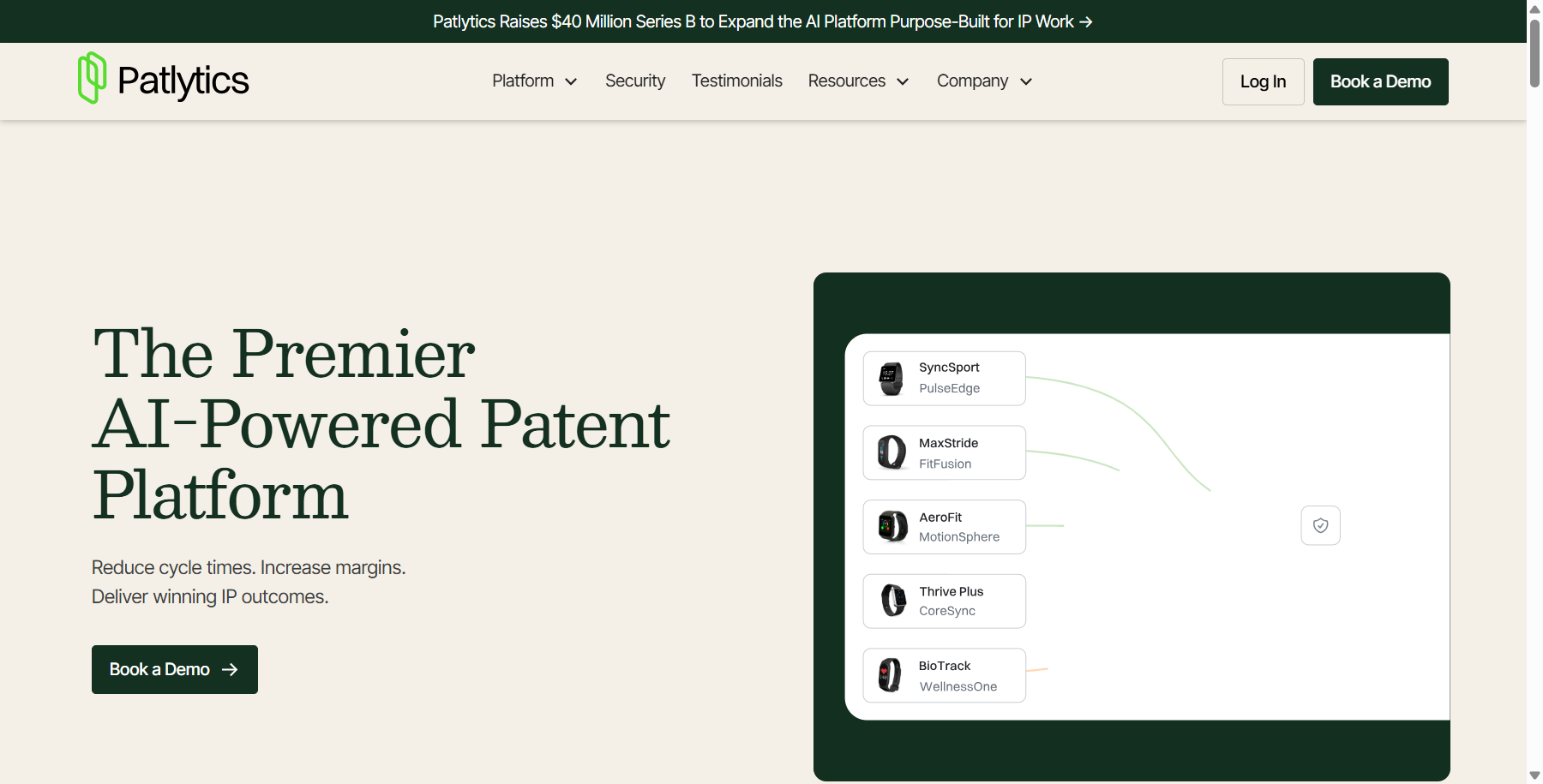Open the Resources menu item
The height and width of the screenshot is (784, 1543).
tap(847, 81)
